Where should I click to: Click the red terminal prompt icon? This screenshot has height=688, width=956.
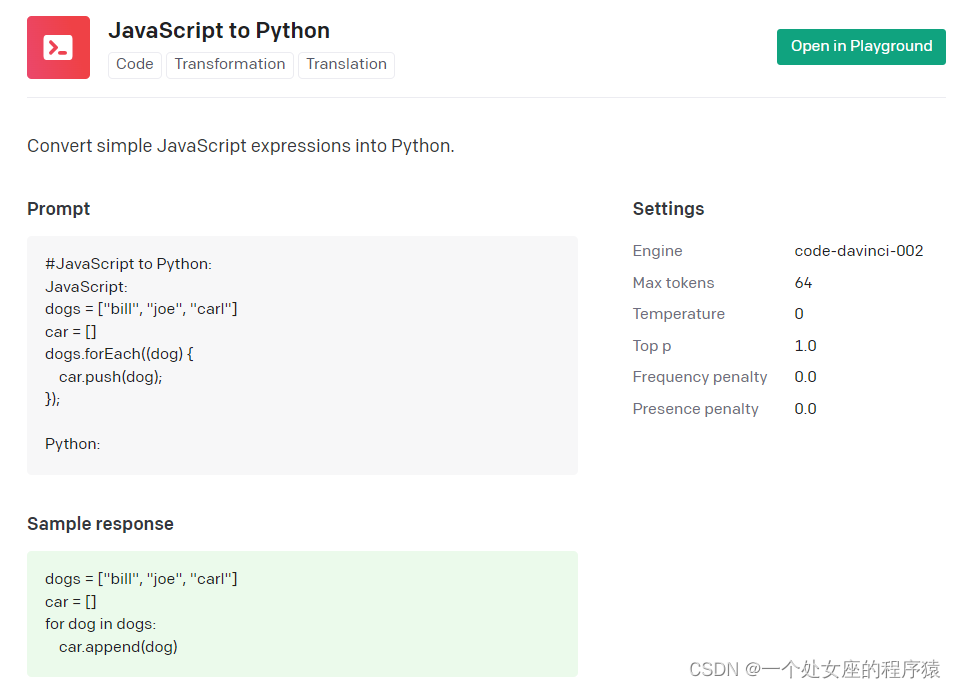click(x=58, y=47)
